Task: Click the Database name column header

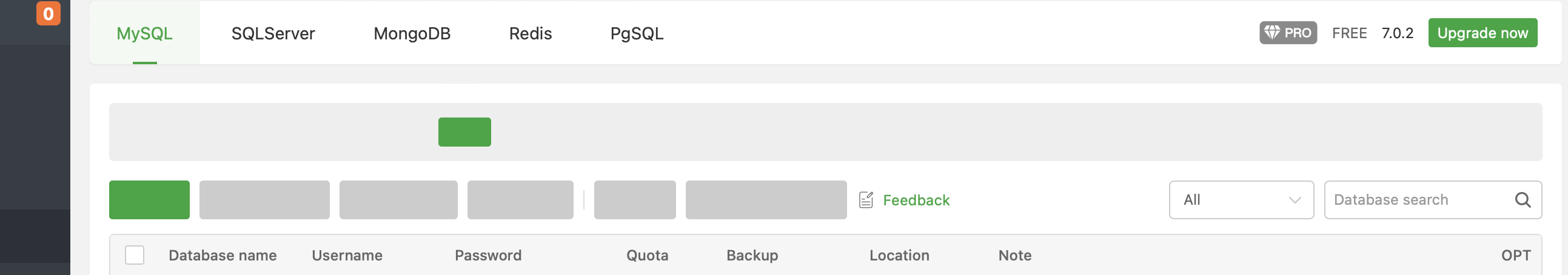Action: 222,256
